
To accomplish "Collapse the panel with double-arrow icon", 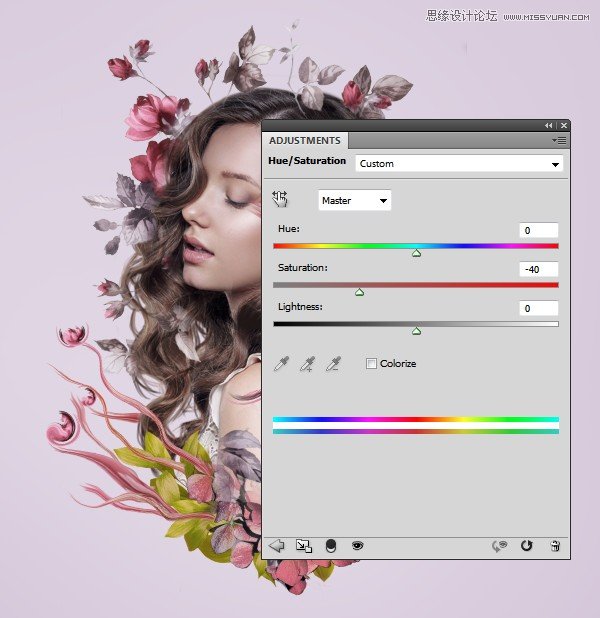I will [x=548, y=125].
